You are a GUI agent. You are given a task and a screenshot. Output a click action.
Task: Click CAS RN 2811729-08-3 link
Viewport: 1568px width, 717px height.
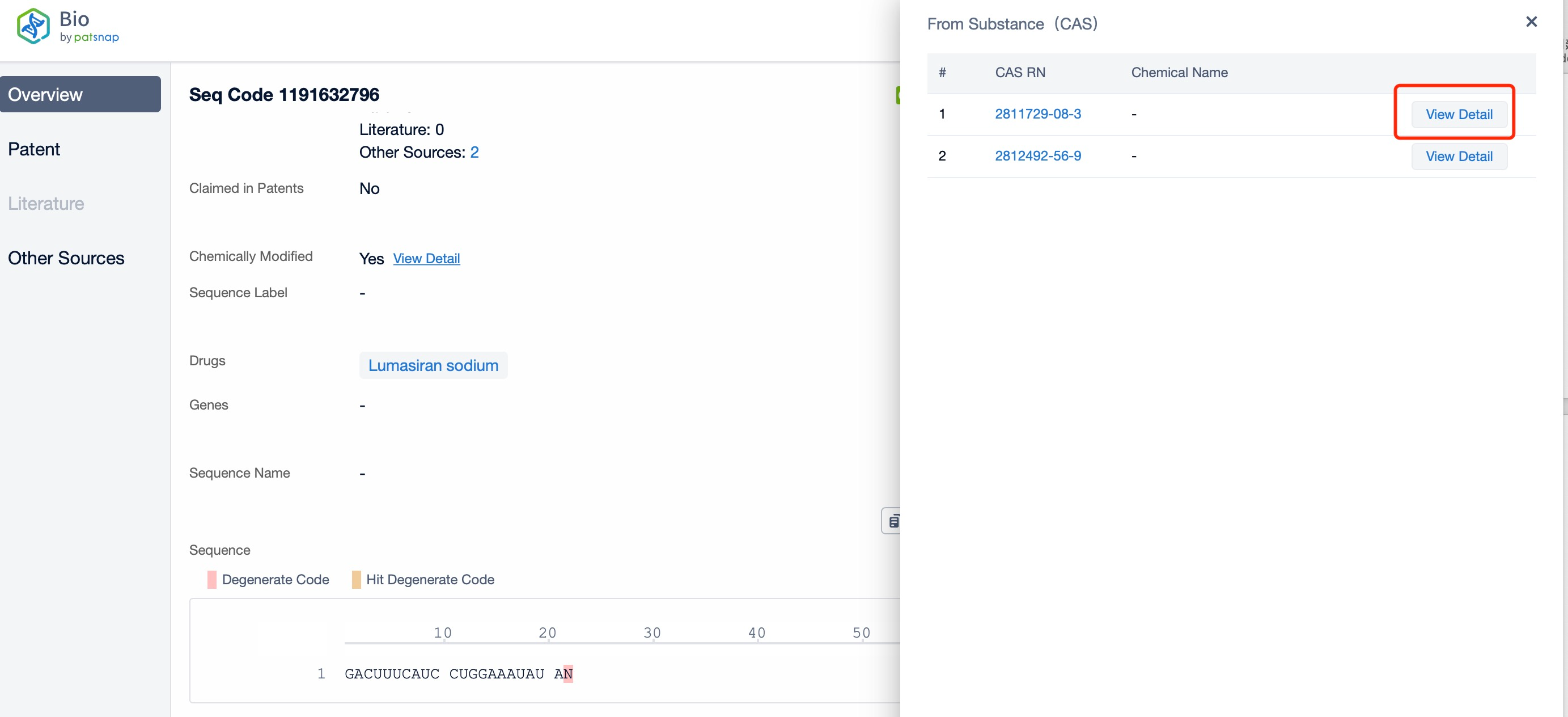click(x=1039, y=113)
